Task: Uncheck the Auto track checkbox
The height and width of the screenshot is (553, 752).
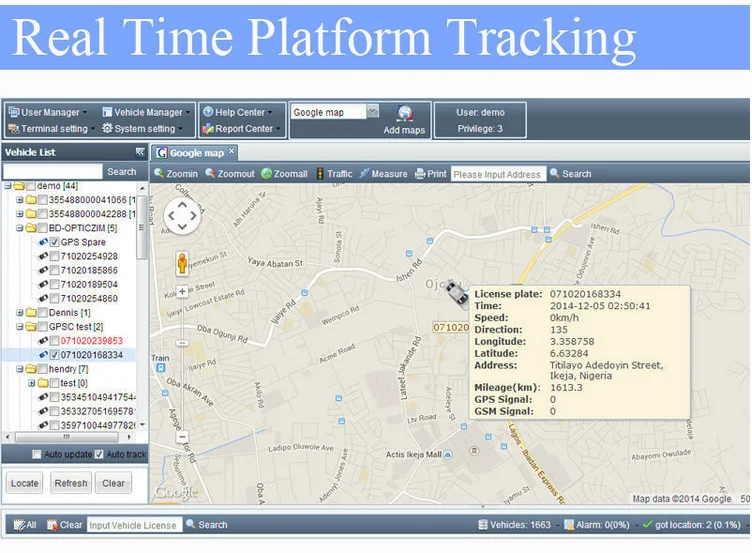Action: 98,455
